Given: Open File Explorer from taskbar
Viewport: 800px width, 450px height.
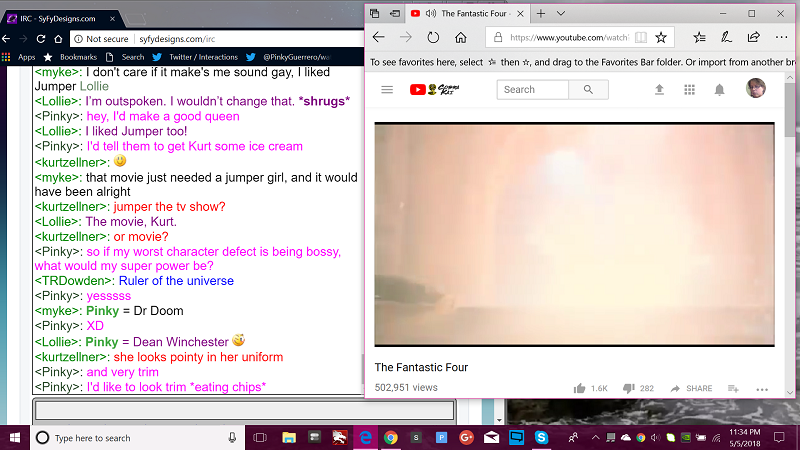Looking at the screenshot, I should tap(289, 438).
